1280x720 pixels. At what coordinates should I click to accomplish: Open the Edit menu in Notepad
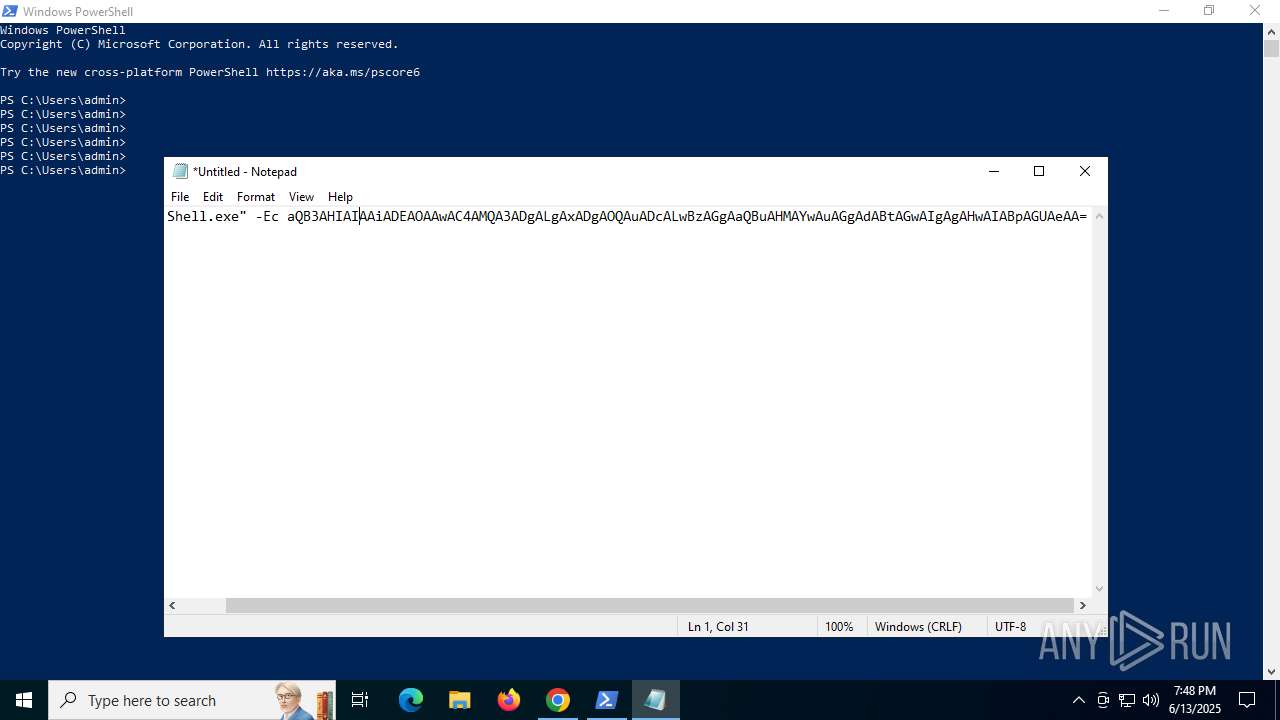coord(213,197)
